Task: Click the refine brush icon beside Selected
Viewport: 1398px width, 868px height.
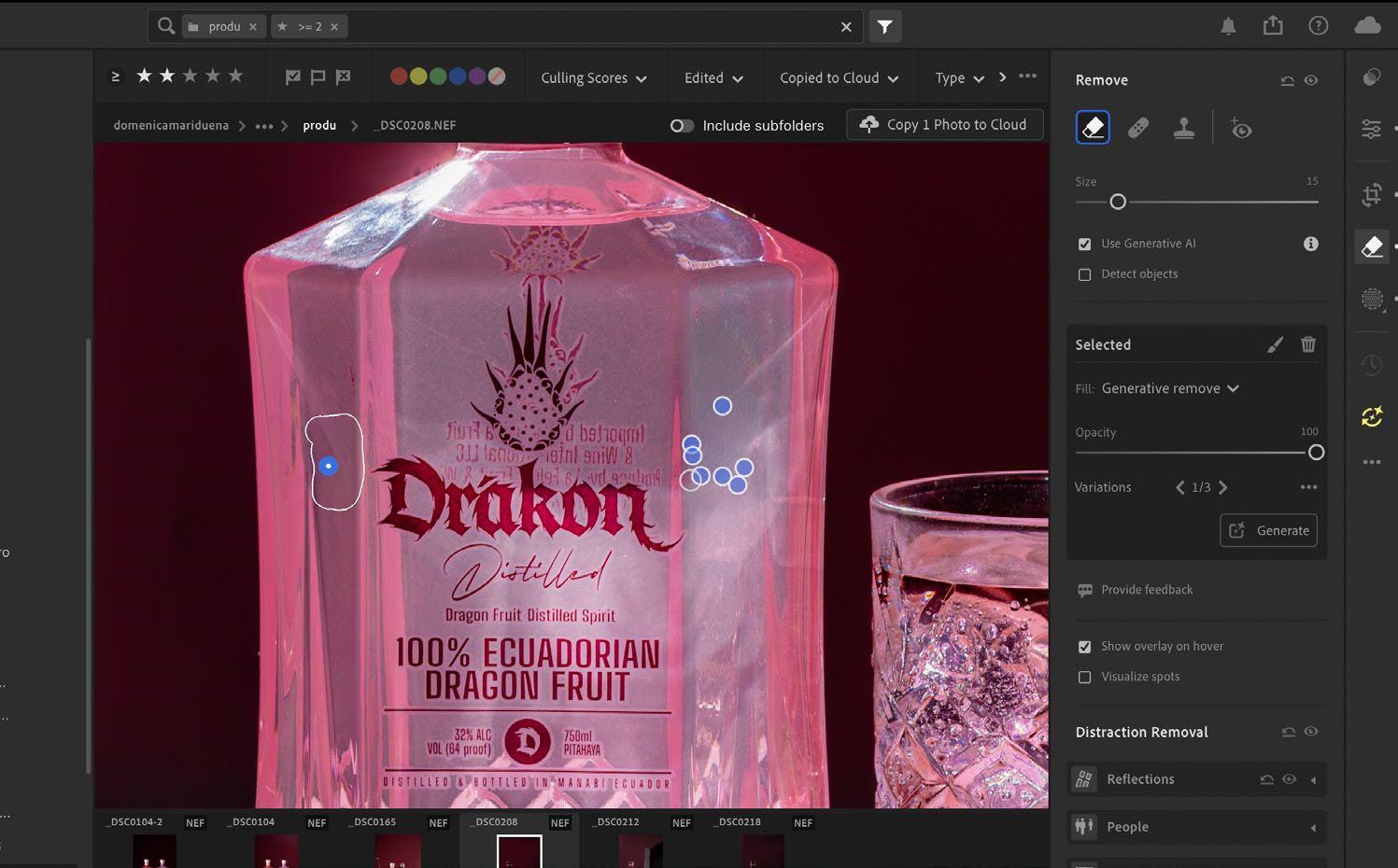Action: (1275, 344)
